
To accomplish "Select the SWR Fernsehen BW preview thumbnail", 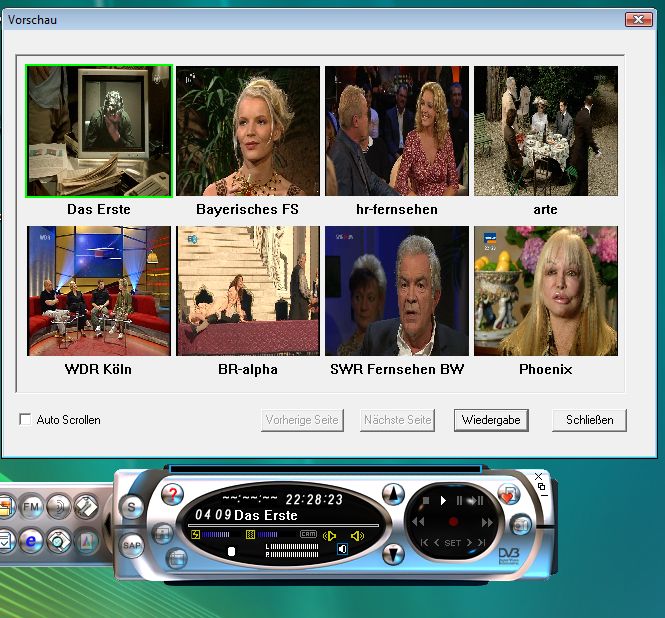I will 397,291.
